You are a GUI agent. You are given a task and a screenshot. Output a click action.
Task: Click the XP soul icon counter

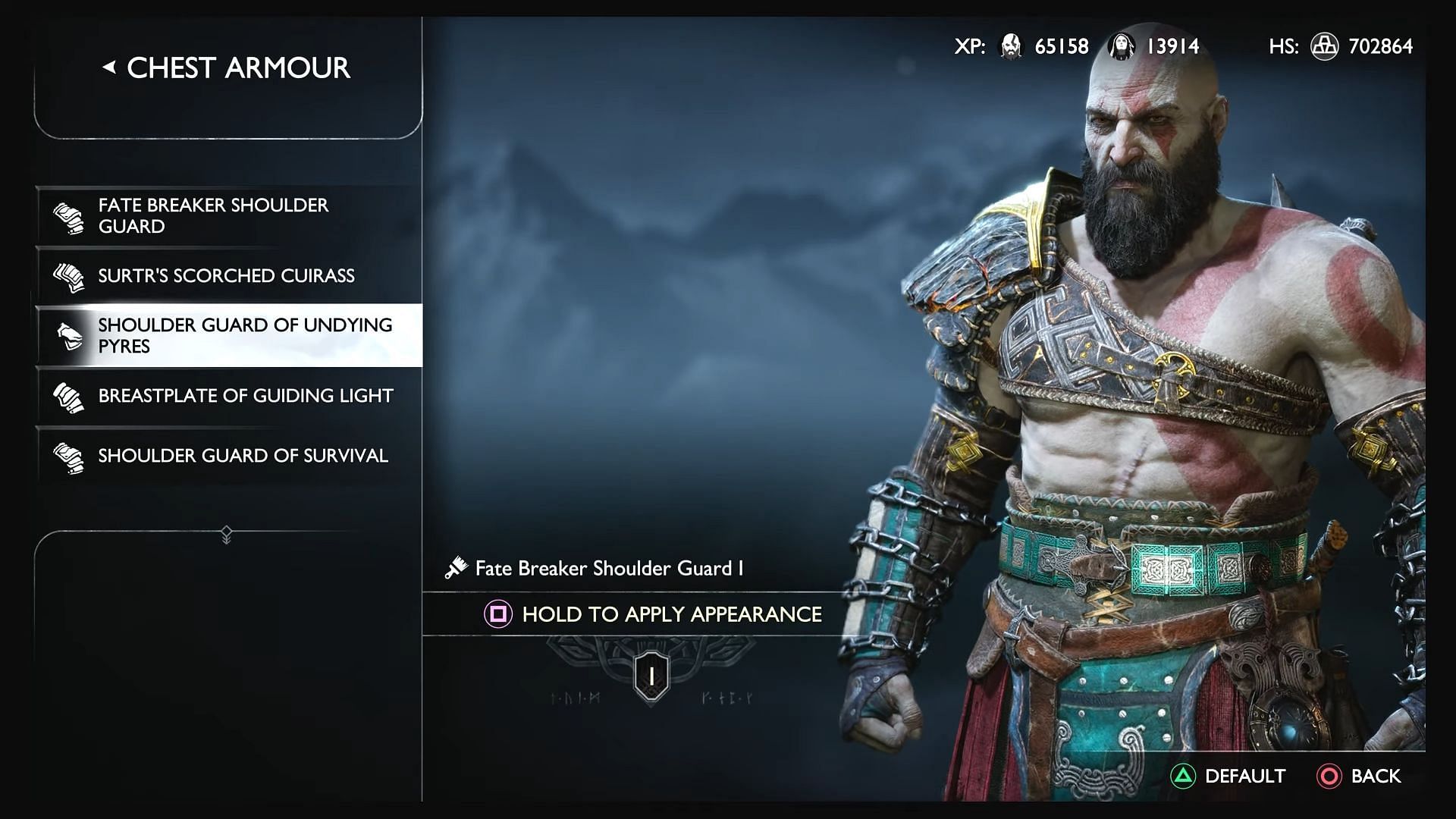(x=1007, y=45)
